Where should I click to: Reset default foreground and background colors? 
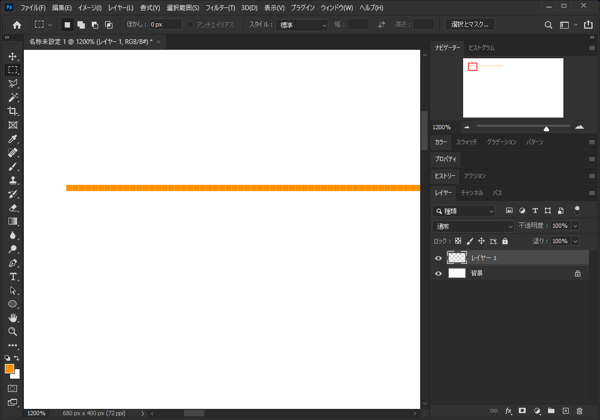(x=7, y=358)
